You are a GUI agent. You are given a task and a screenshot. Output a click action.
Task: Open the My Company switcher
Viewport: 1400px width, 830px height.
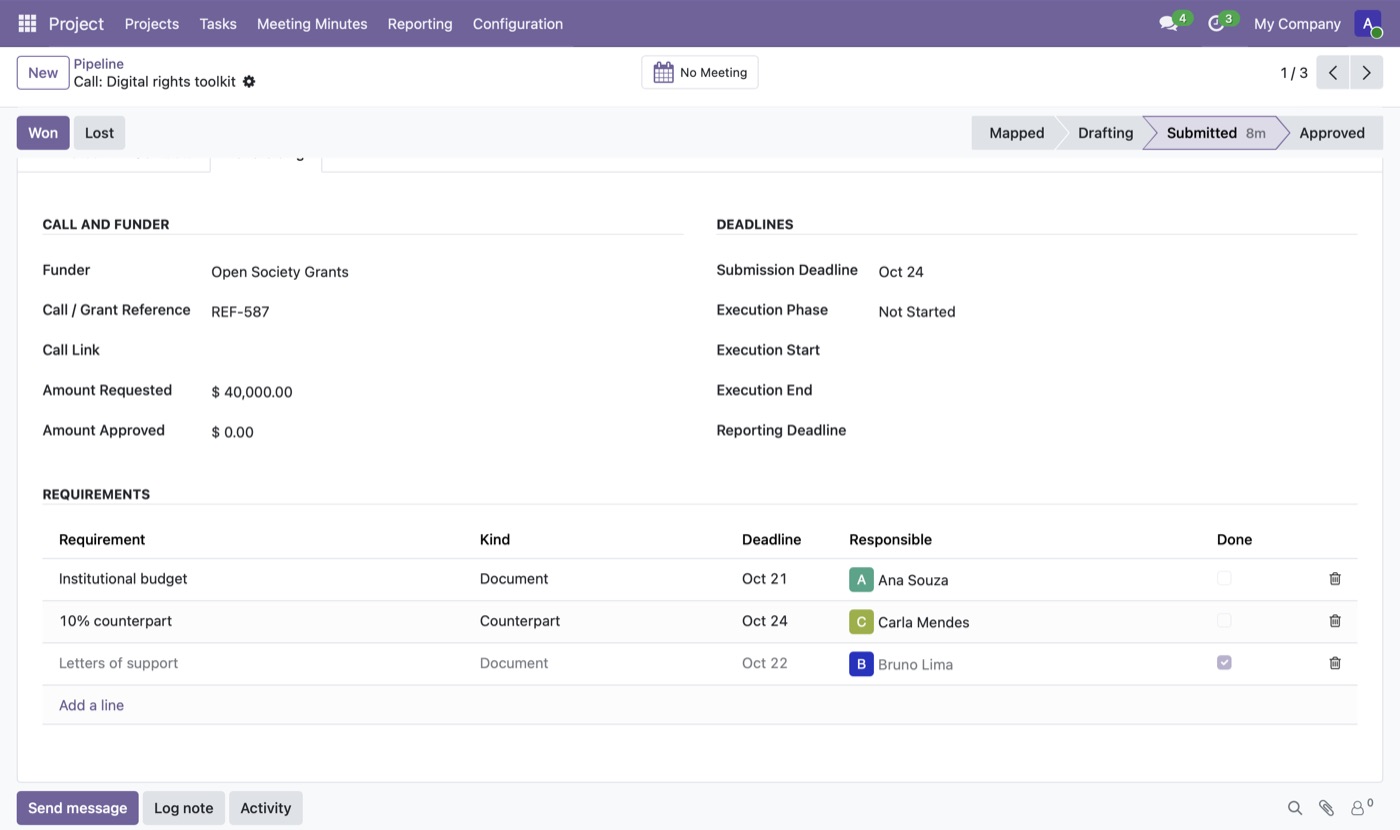coord(1297,24)
